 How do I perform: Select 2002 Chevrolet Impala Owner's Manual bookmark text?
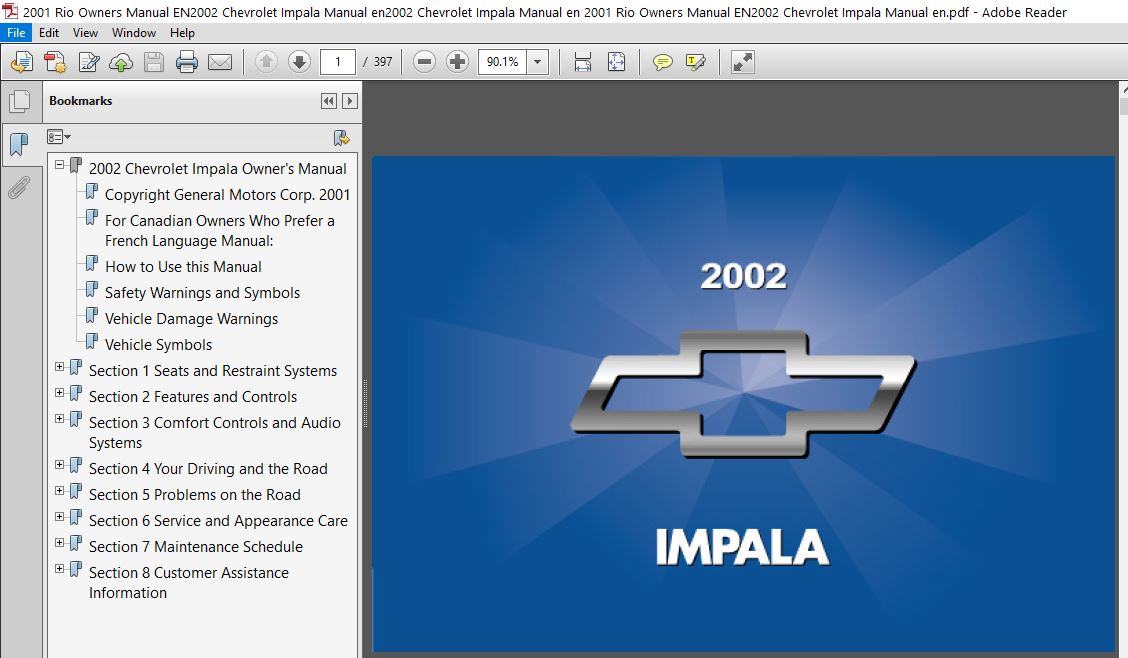[x=217, y=169]
